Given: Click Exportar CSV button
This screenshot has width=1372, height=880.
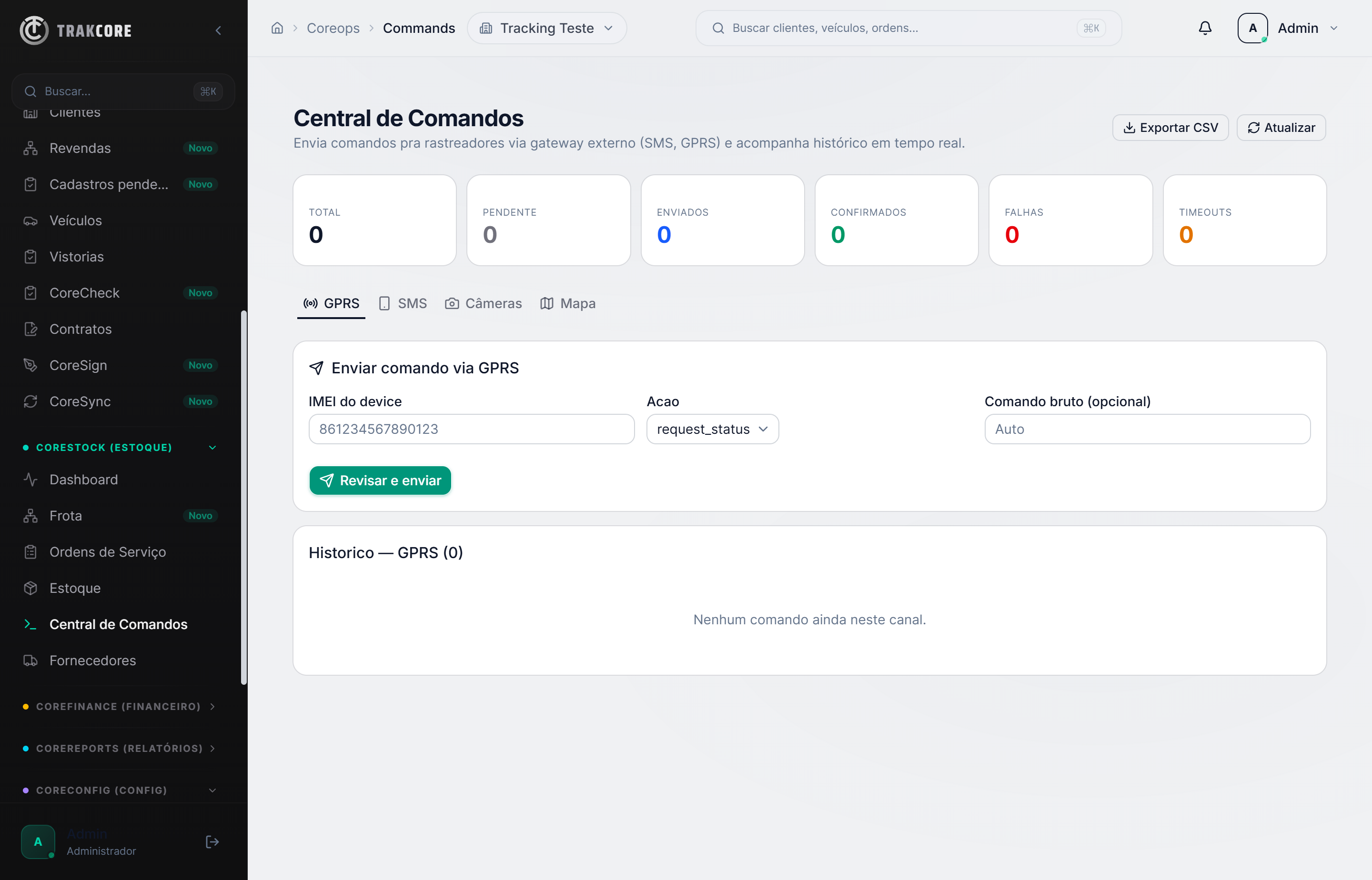Looking at the screenshot, I should point(1170,128).
